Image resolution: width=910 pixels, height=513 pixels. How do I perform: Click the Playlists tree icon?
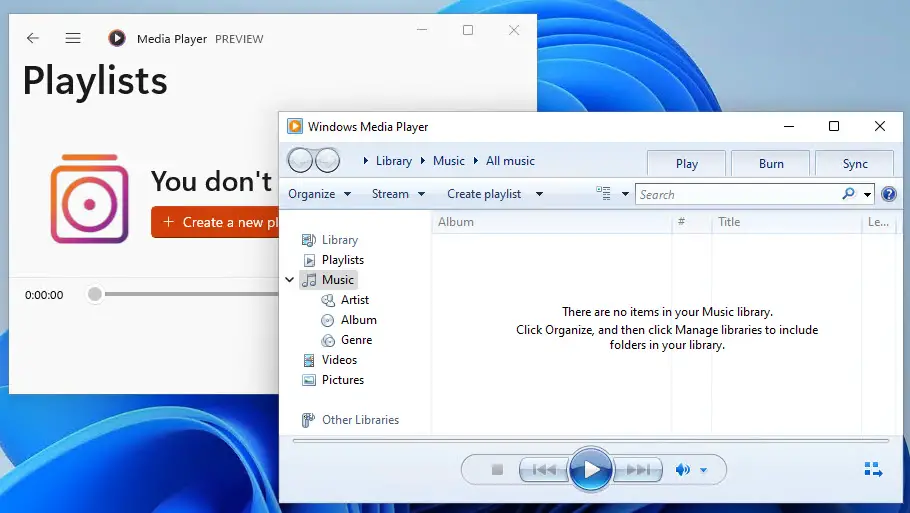309,261
